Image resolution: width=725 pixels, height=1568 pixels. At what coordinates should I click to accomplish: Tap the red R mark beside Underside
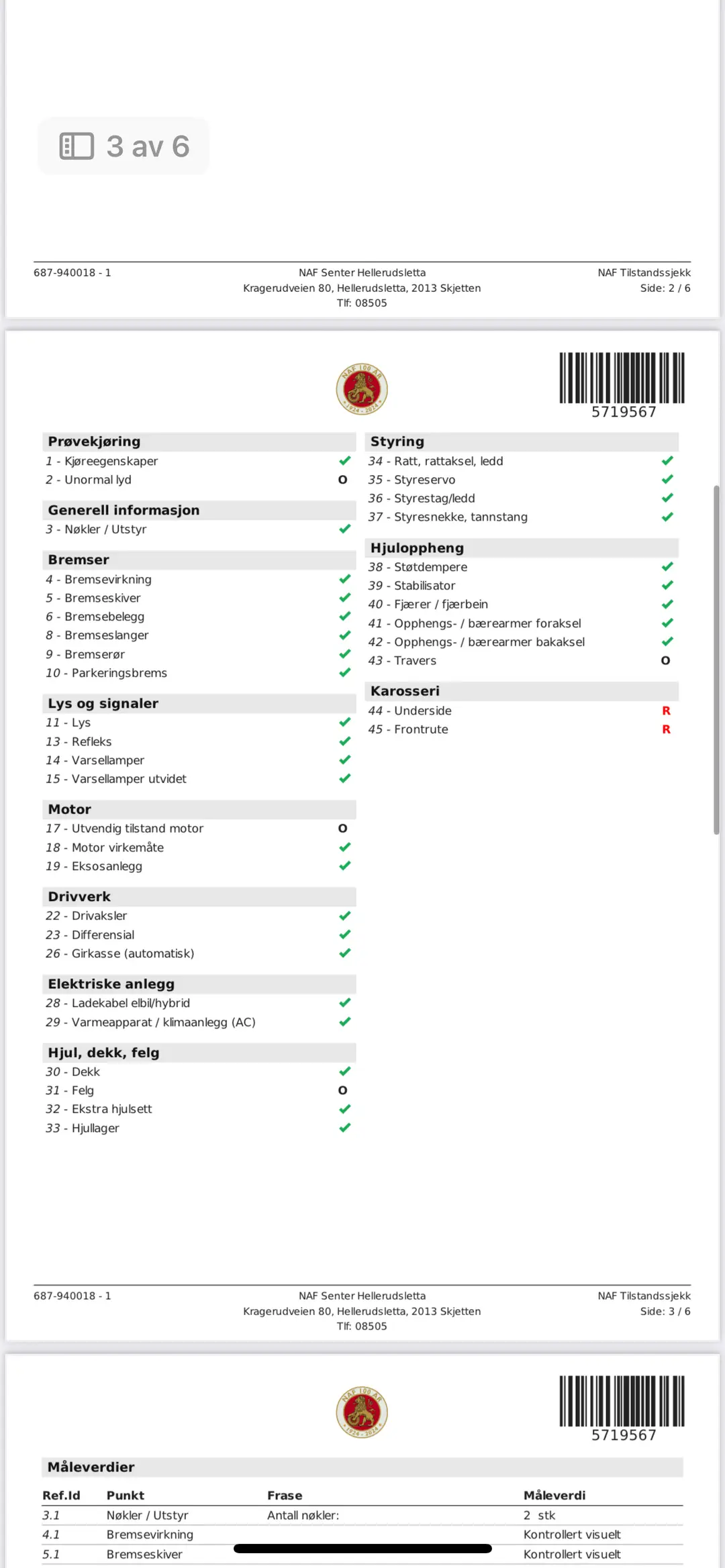pos(666,711)
